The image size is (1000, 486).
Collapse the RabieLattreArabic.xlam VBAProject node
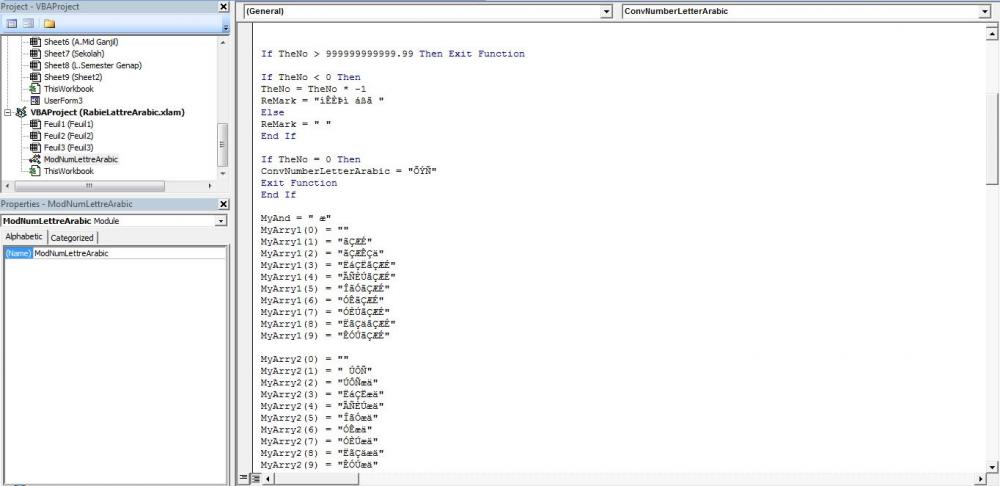click(x=9, y=112)
